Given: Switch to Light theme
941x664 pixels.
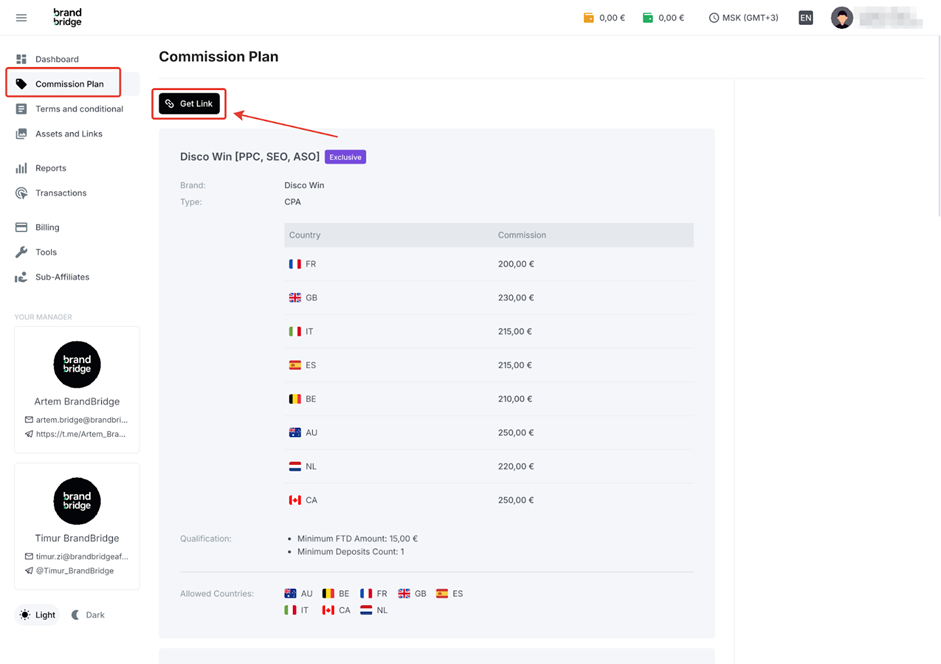Looking at the screenshot, I should [x=37, y=615].
